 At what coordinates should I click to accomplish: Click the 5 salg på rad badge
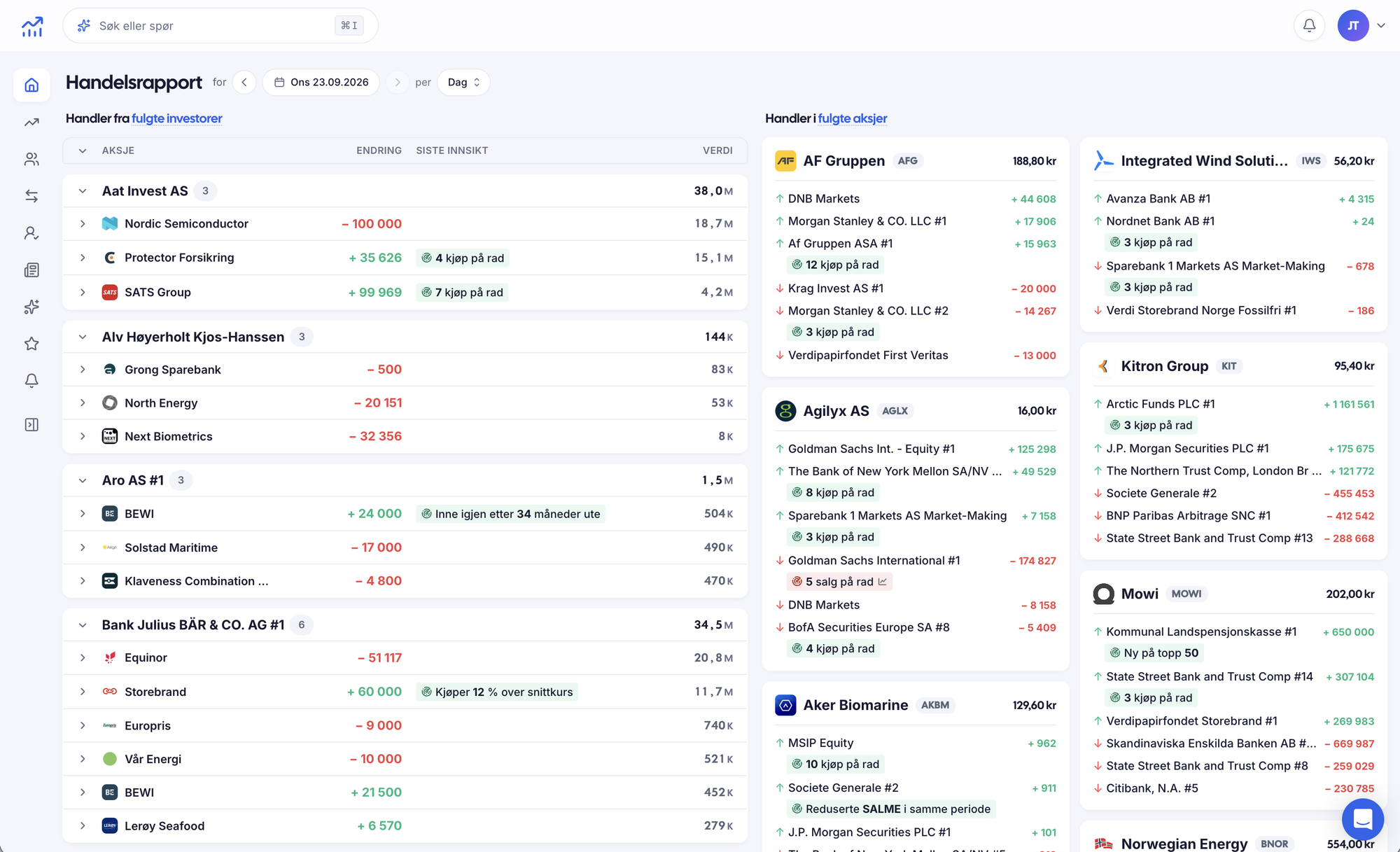point(839,582)
